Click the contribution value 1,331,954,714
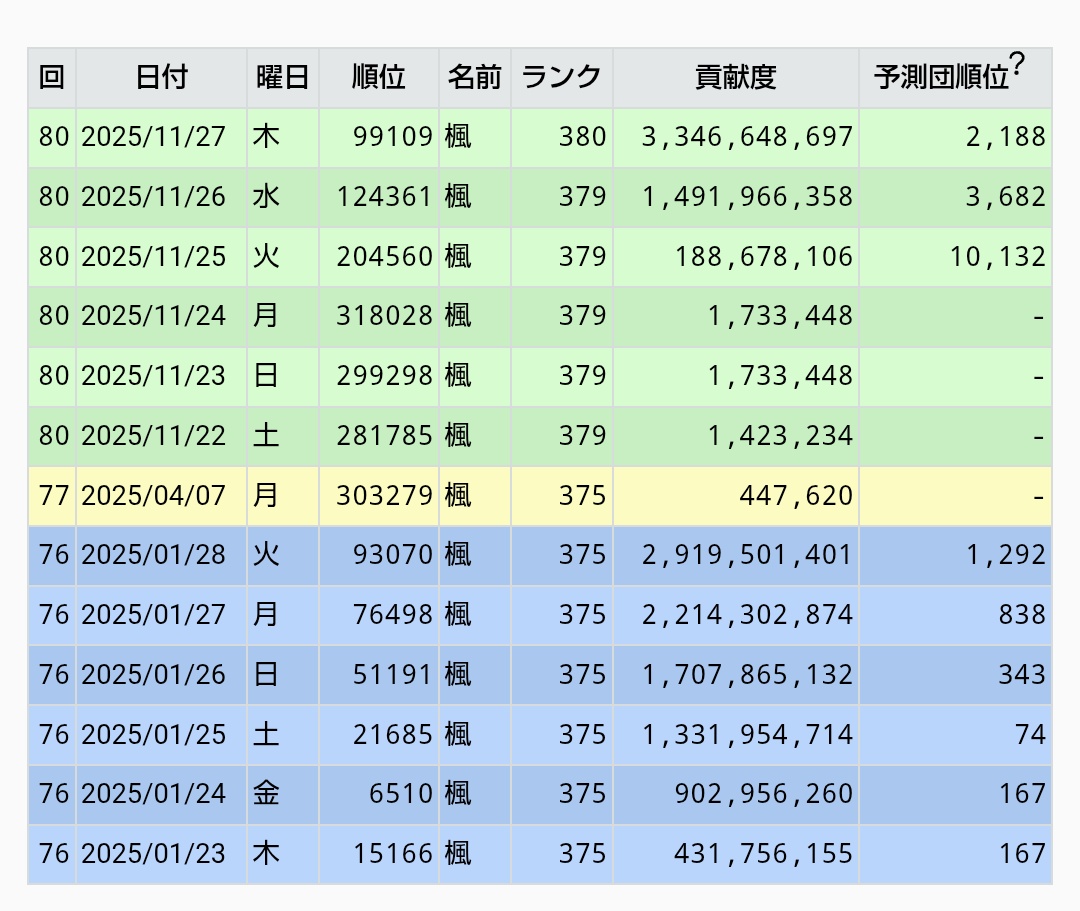1080x911 pixels. click(747, 734)
